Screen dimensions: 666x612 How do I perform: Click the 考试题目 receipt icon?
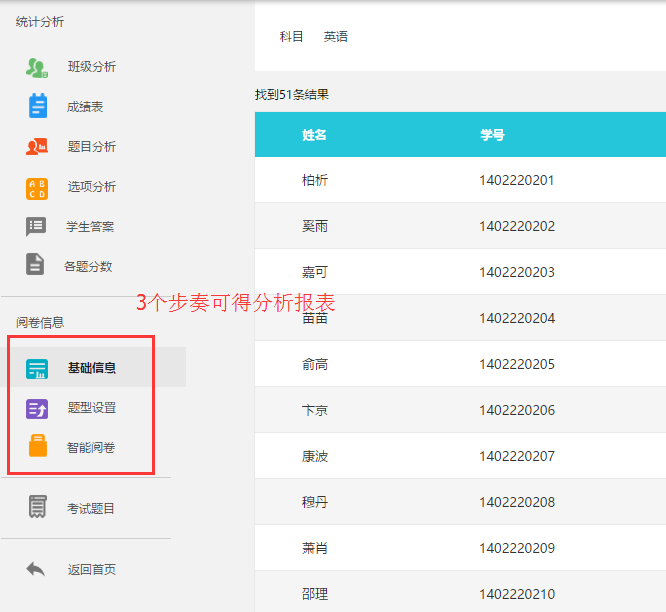click(x=37, y=508)
